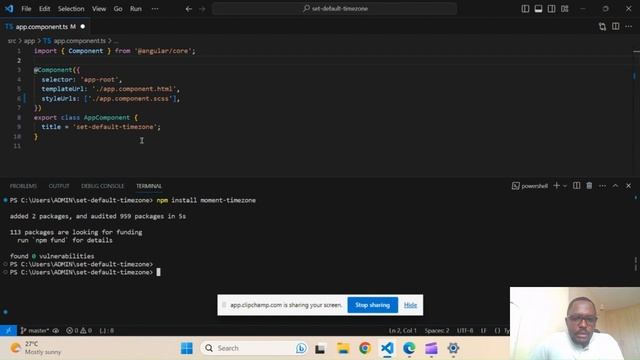This screenshot has height=360, width=640.
Task: Open Clipchamp from the taskbar
Action: coord(431,348)
